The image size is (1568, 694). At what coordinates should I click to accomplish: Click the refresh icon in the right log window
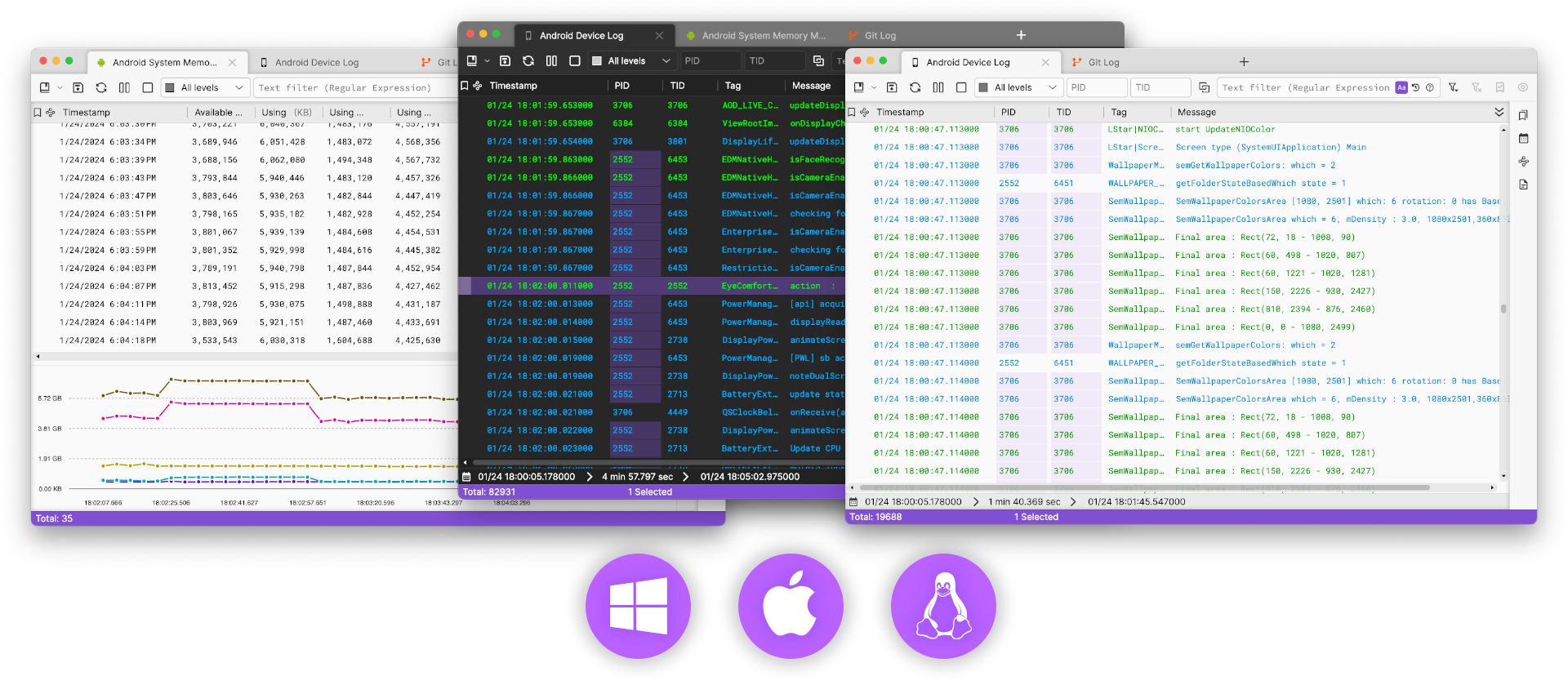[915, 87]
